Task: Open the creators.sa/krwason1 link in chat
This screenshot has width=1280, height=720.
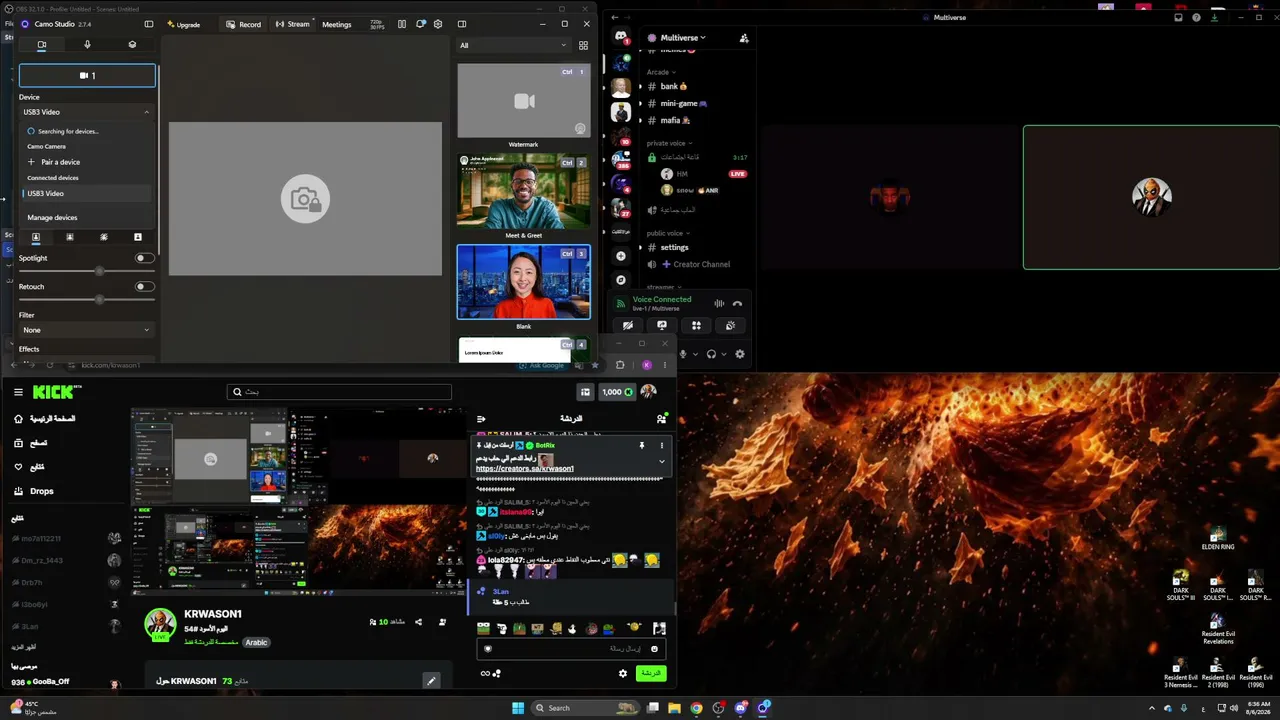Action: pyautogui.click(x=524, y=469)
